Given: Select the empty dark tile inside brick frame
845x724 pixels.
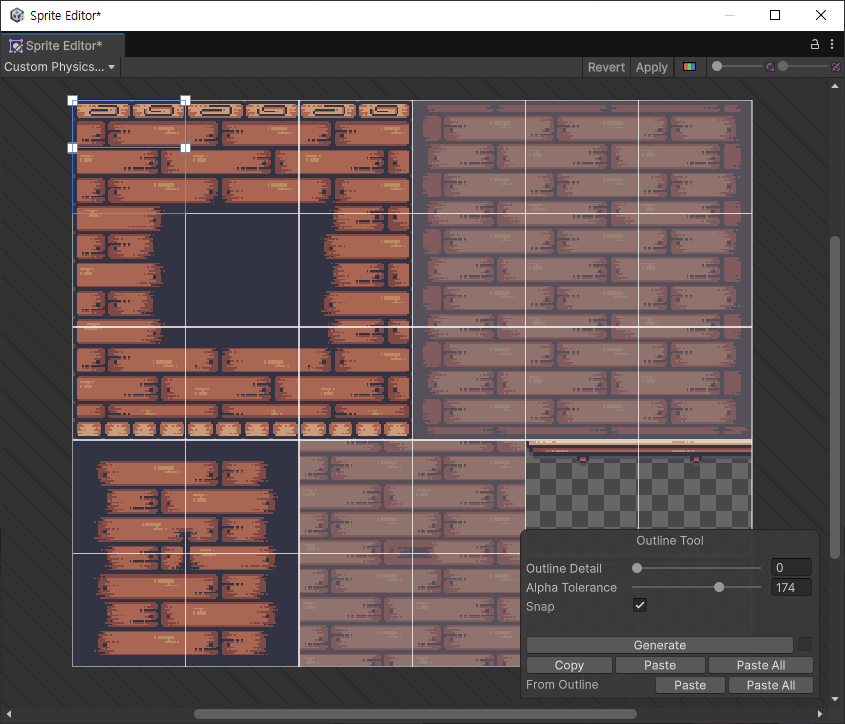Looking at the screenshot, I should tap(242, 270).
